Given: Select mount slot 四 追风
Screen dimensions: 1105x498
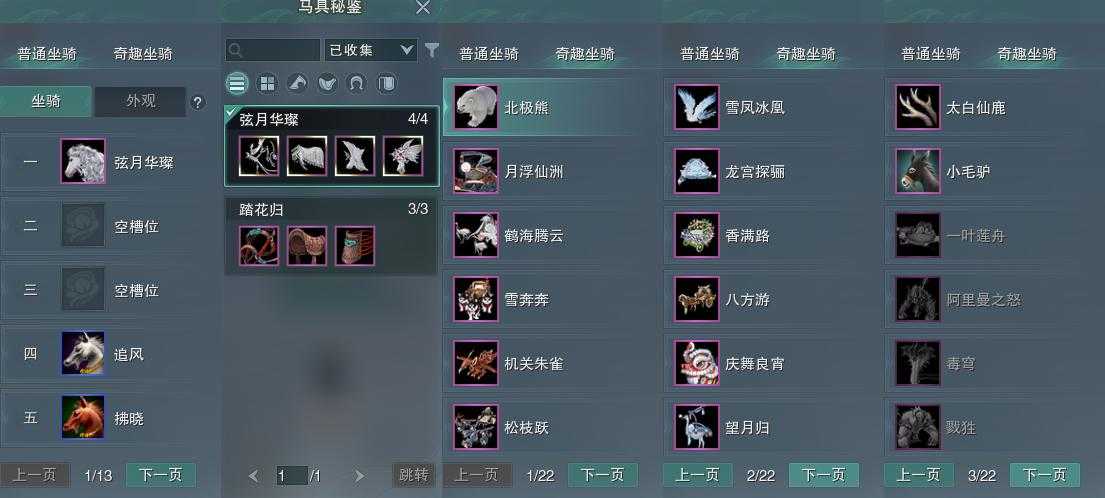Looking at the screenshot, I should [111, 354].
